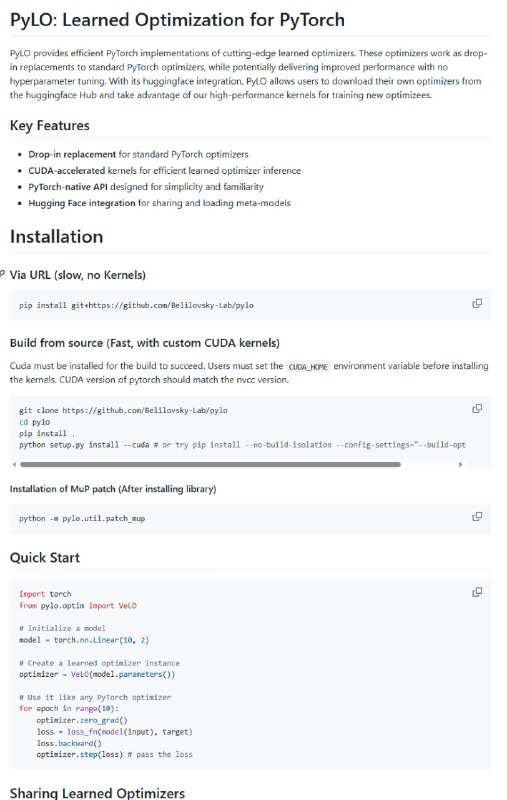Click the Key Features heading

(x=49, y=126)
